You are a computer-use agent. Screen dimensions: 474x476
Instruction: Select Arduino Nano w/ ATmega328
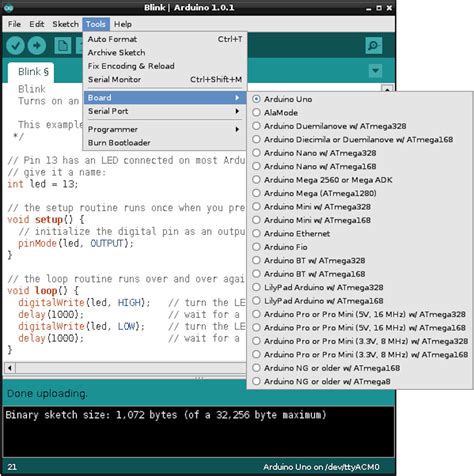pos(360,153)
